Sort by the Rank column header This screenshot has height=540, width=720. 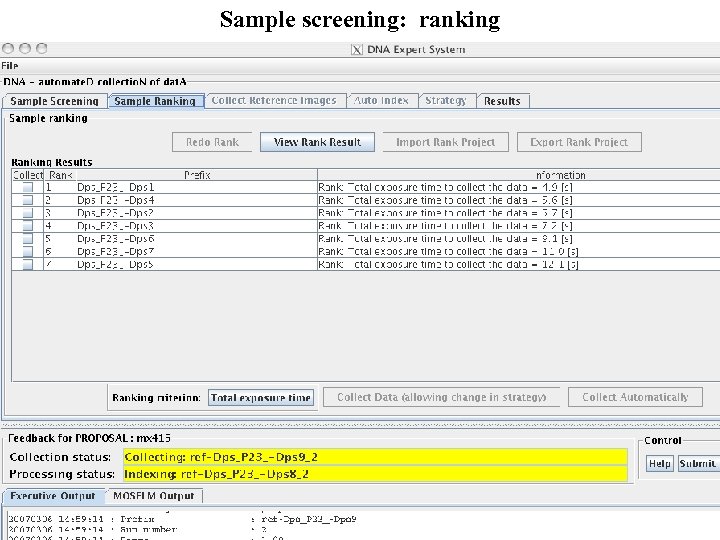click(x=60, y=175)
